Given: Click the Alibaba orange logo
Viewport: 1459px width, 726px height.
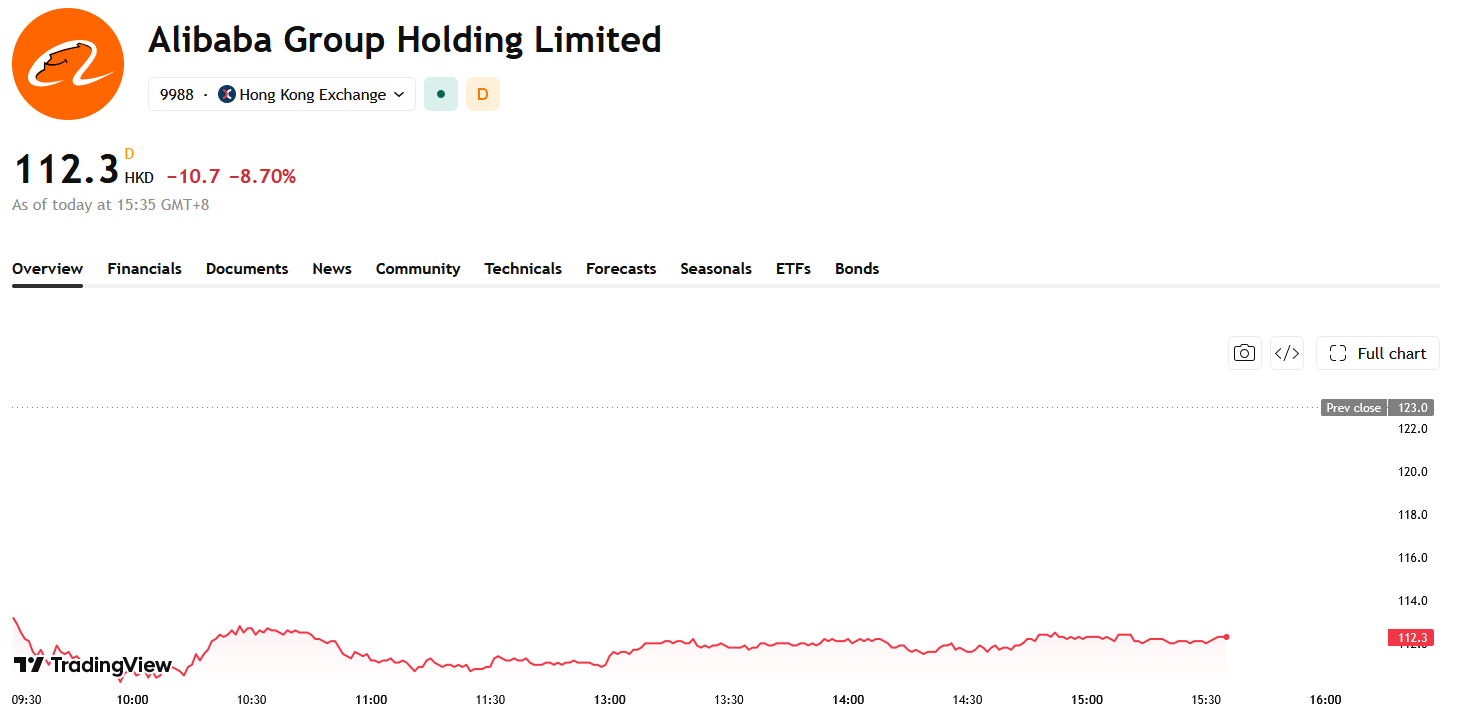Looking at the screenshot, I should (68, 64).
